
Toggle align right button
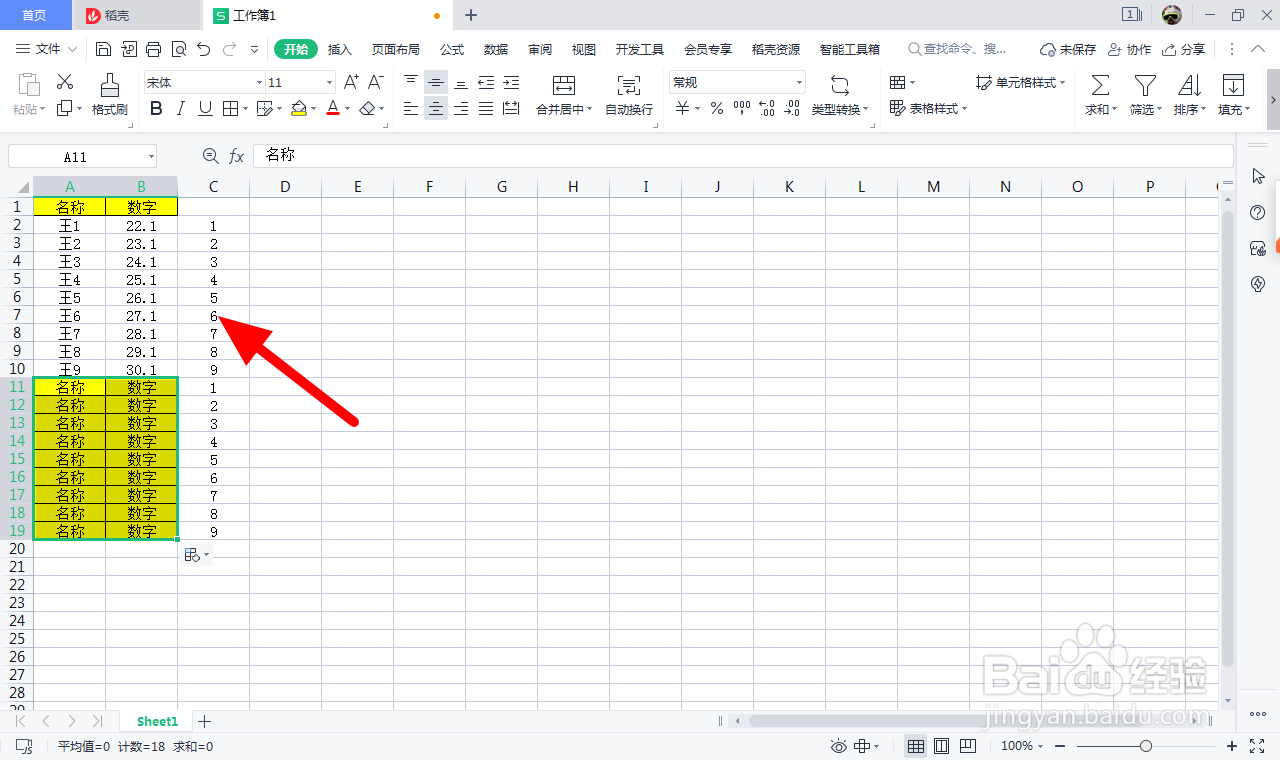[461, 109]
